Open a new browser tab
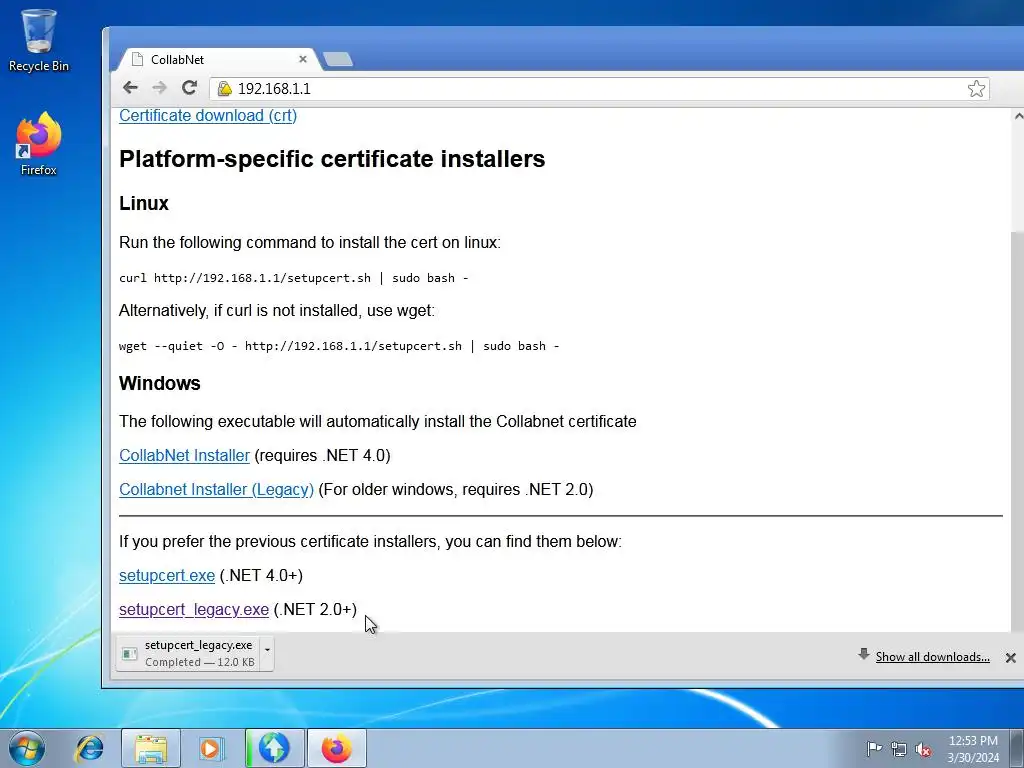 [338, 59]
